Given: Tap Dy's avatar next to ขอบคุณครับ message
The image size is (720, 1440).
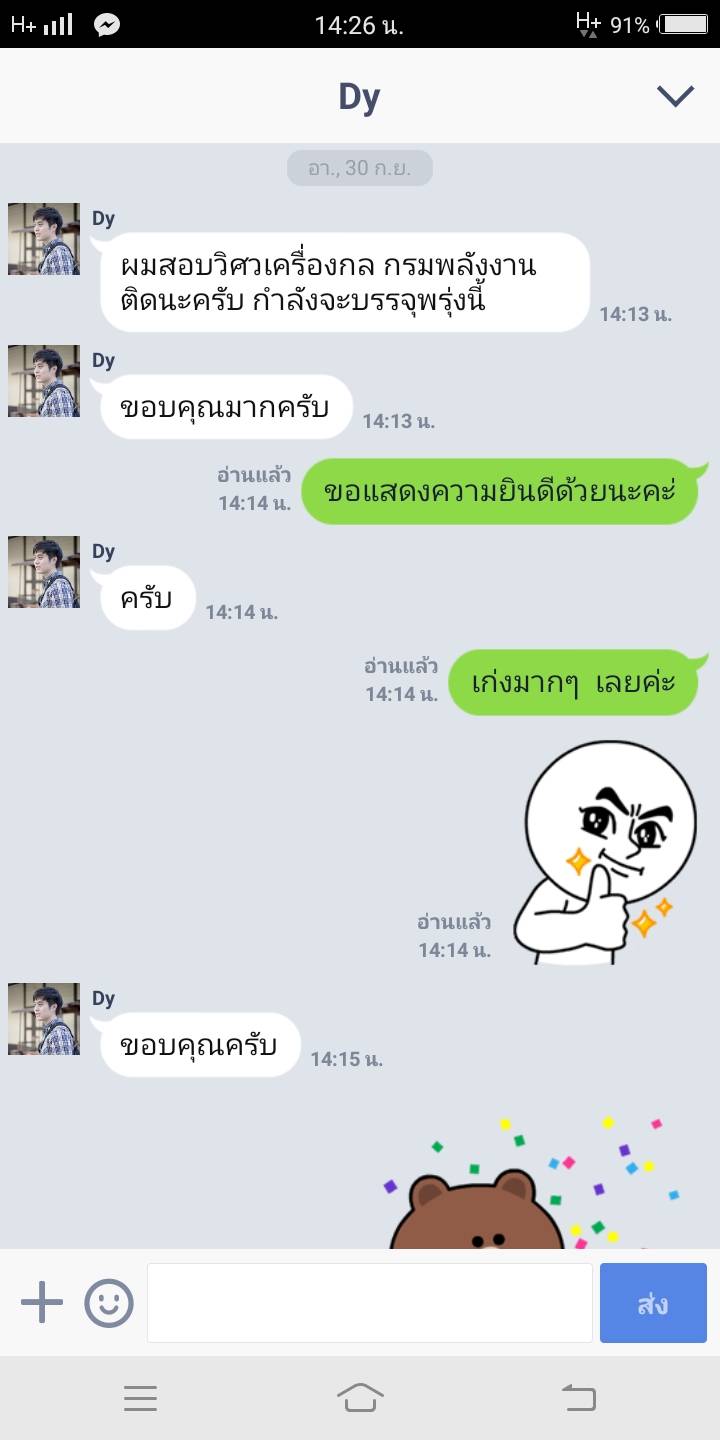Looking at the screenshot, I should click(x=44, y=1019).
